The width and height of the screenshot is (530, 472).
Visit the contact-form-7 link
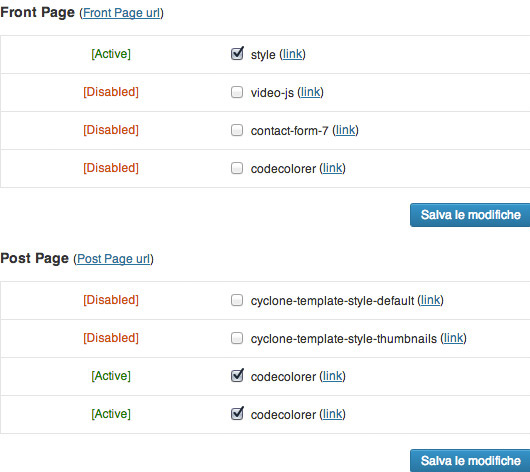(345, 130)
